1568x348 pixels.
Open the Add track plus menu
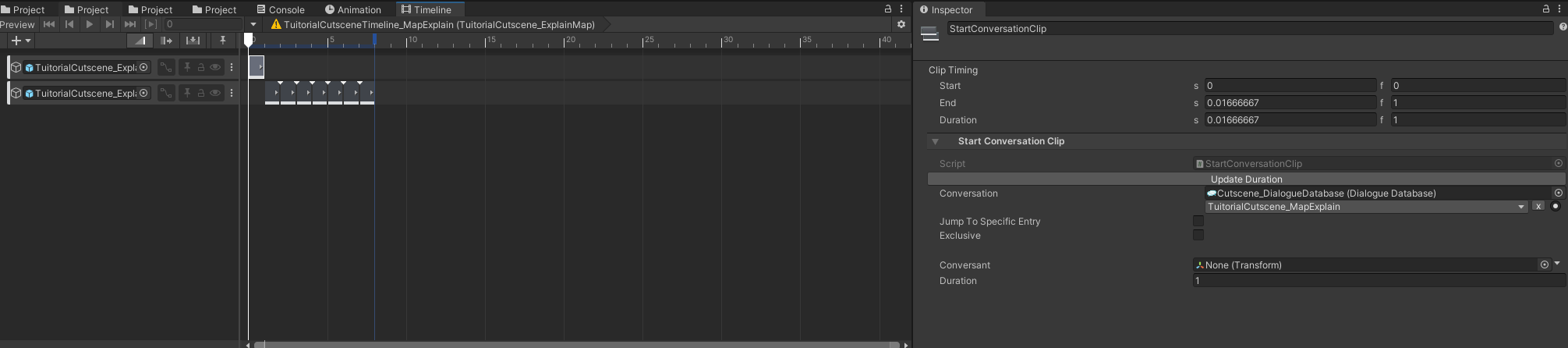point(20,41)
